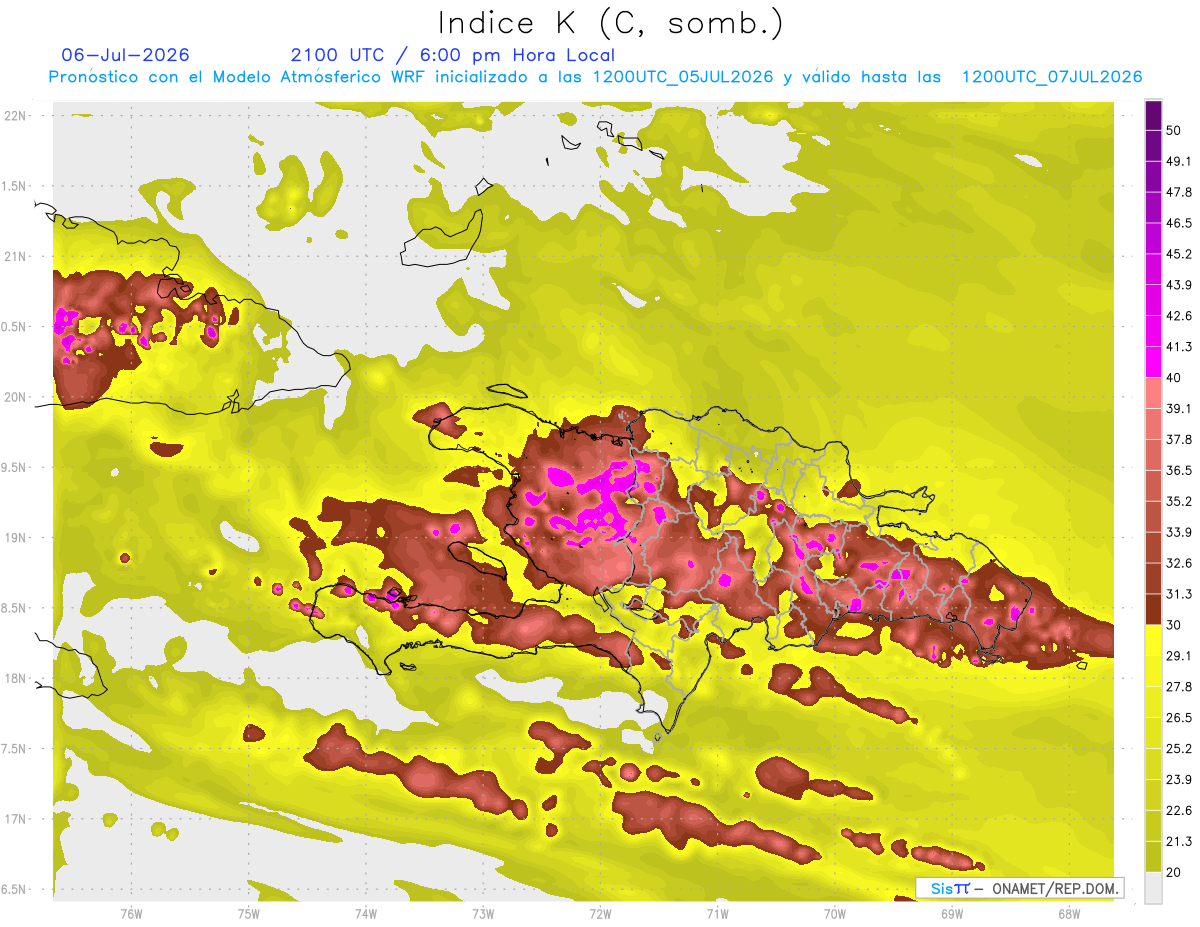Click the colorbar value '41.3'
1200x927 pixels.
tap(1179, 347)
